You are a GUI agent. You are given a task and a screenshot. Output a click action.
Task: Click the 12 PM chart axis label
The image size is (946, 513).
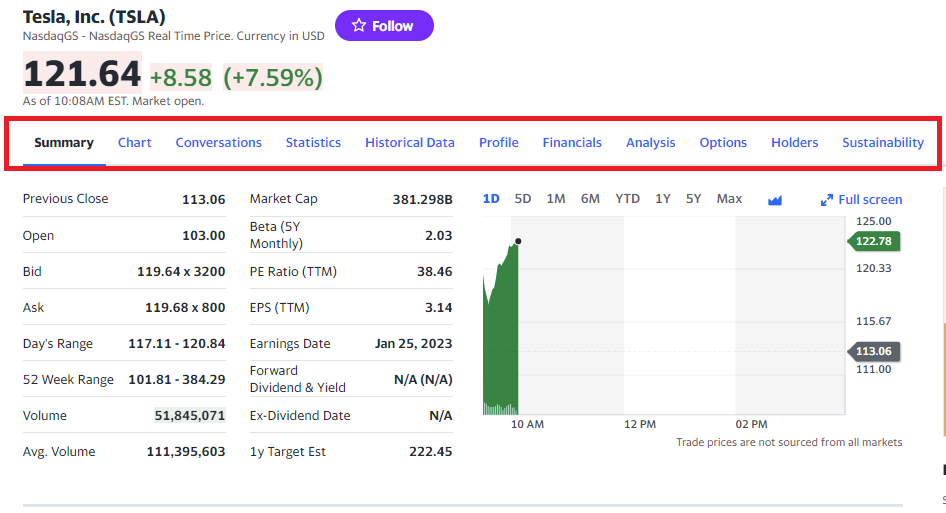640,424
